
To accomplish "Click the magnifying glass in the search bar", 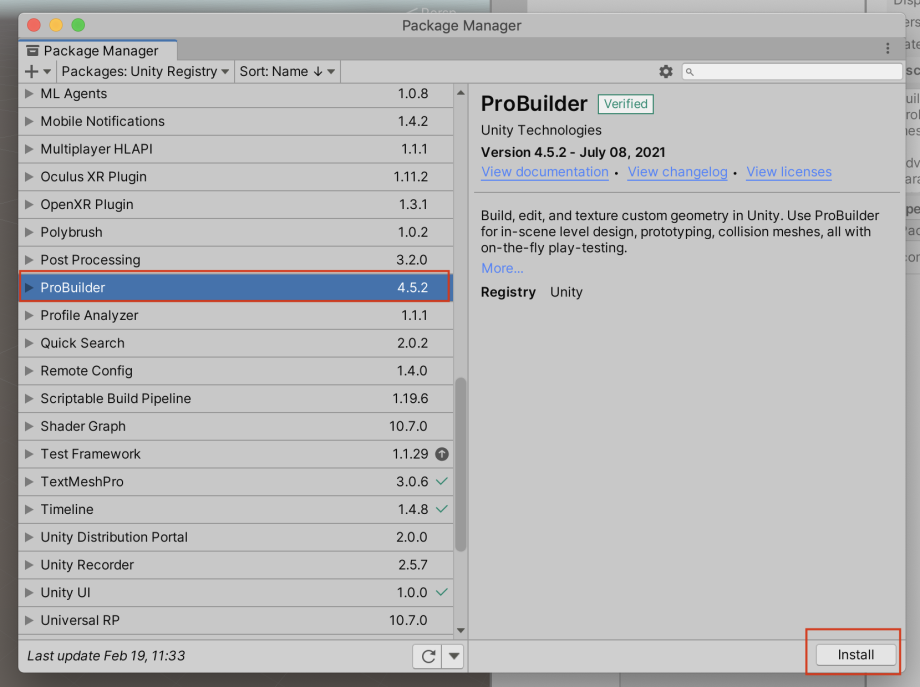I will 689,71.
